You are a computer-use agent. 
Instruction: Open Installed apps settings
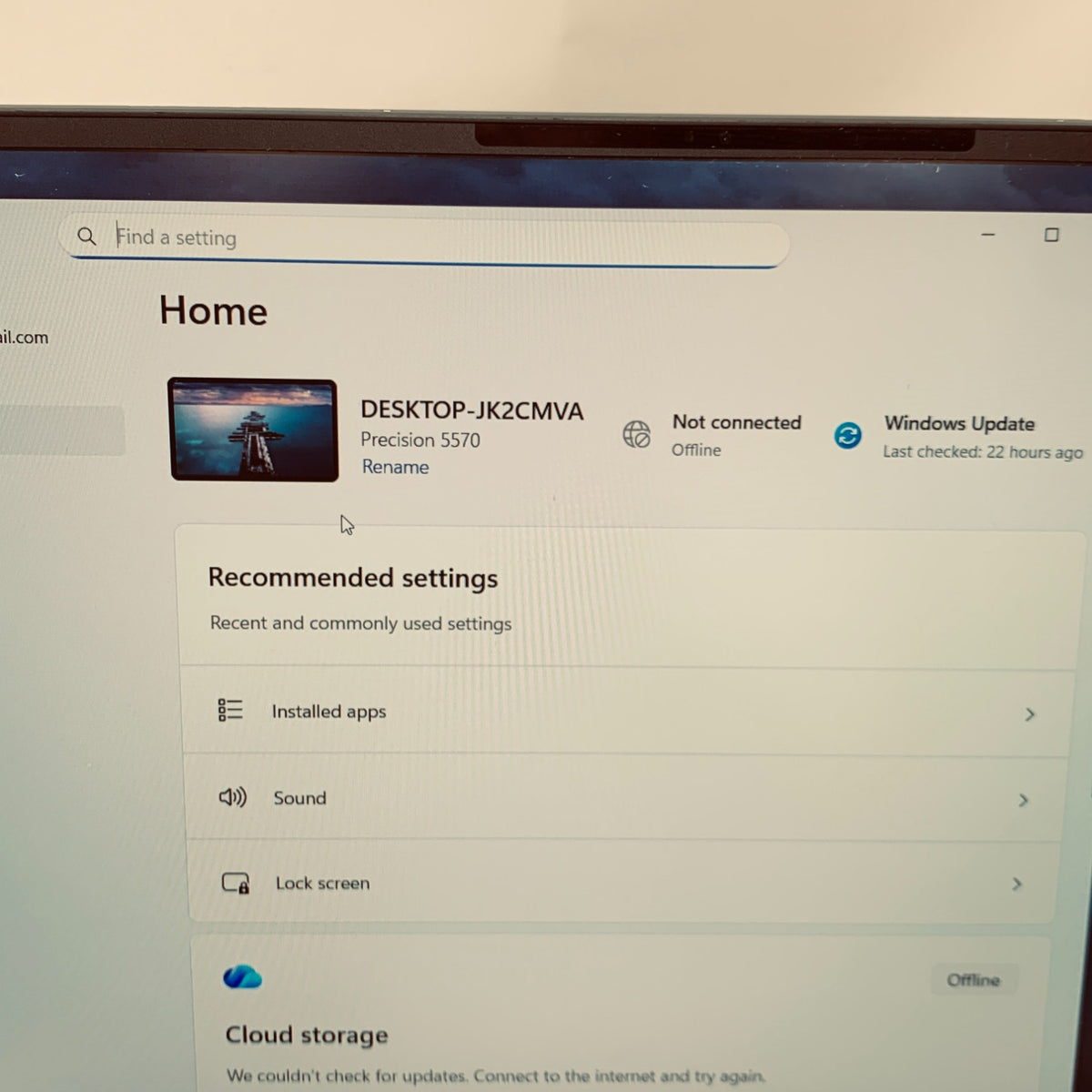pos(627,712)
